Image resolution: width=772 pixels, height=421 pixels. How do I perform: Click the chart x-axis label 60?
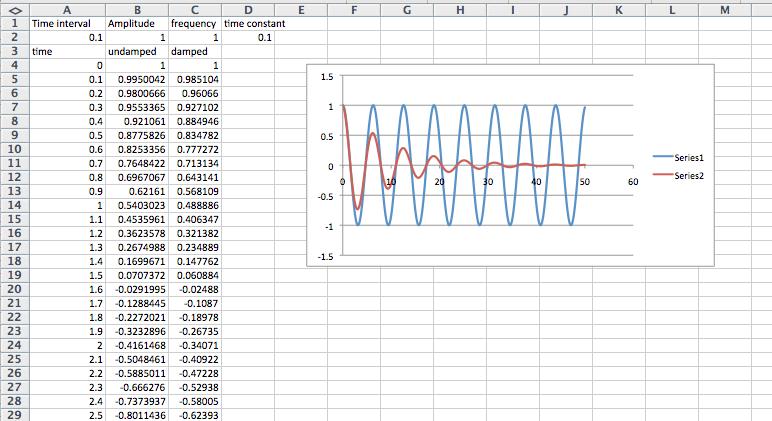click(x=633, y=182)
